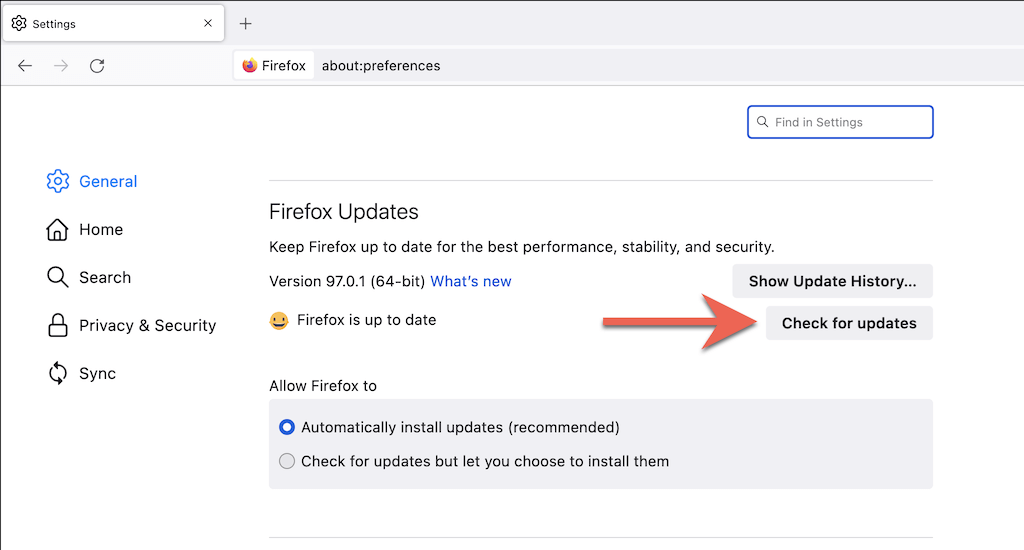Close the Settings tab
The width and height of the screenshot is (1024, 550).
208,23
